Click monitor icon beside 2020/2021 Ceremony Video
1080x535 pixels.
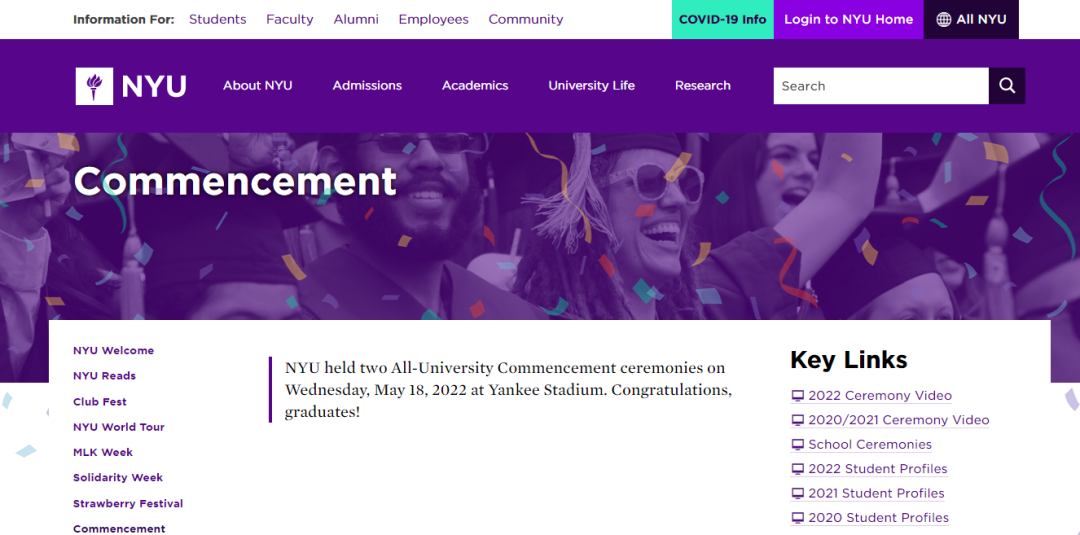click(797, 421)
